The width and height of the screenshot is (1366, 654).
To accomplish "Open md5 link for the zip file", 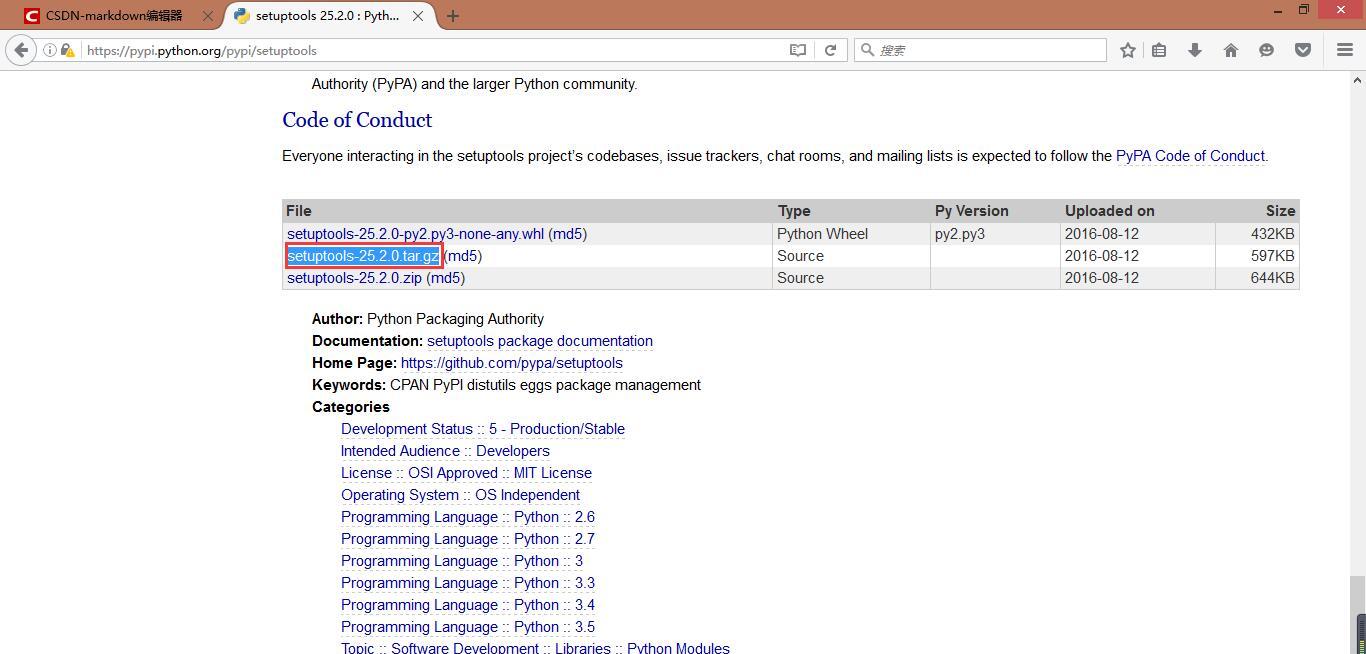I will point(445,278).
